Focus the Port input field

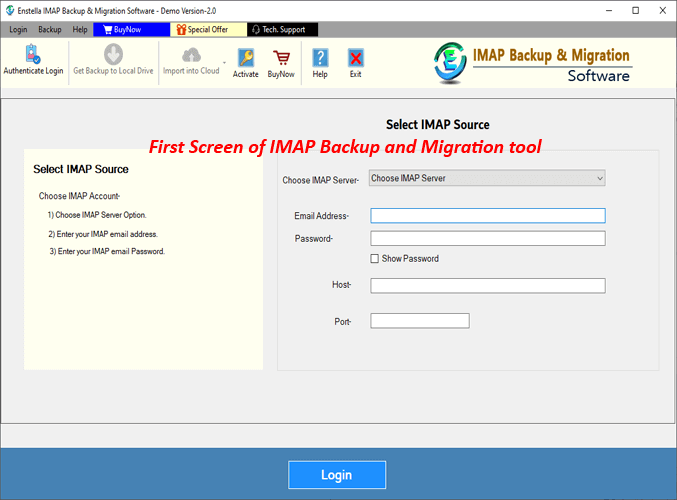point(420,321)
